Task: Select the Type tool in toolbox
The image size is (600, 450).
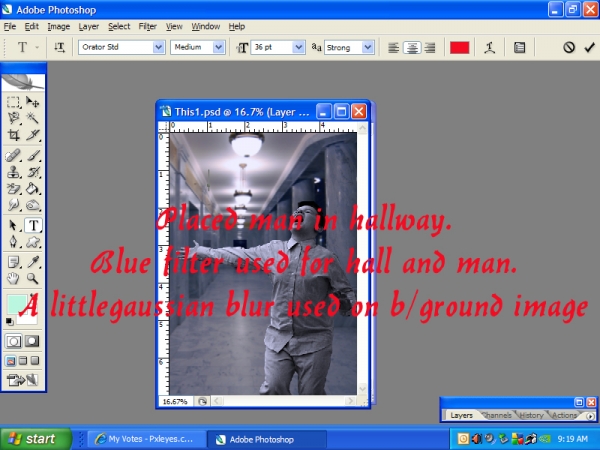Action: pos(33,225)
